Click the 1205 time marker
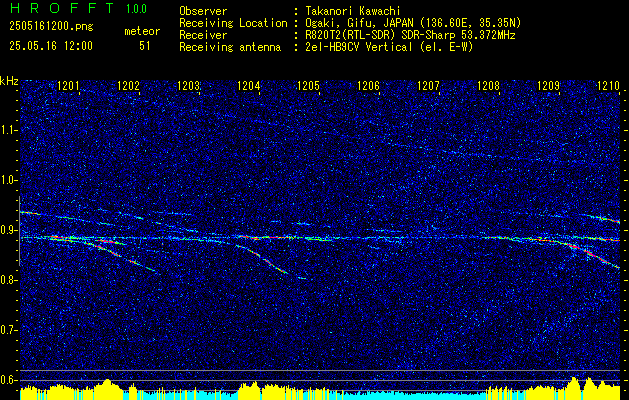The image size is (629, 400). click(x=308, y=85)
